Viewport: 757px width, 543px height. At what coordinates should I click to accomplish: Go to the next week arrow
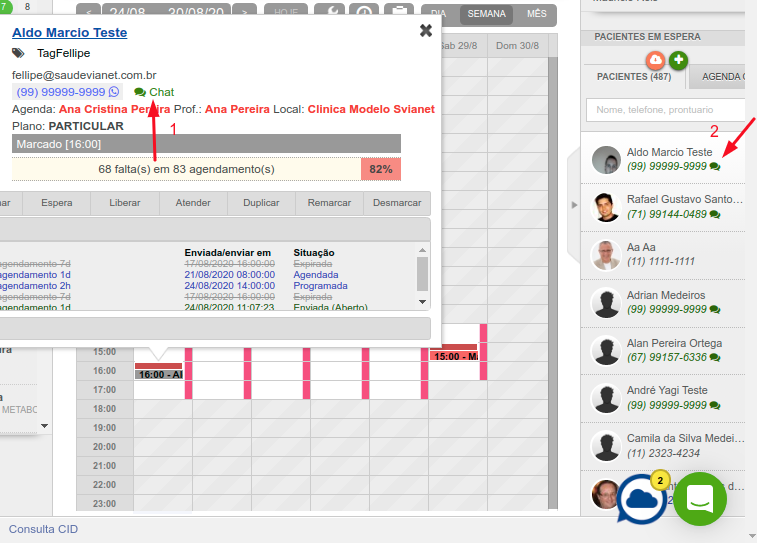point(244,12)
